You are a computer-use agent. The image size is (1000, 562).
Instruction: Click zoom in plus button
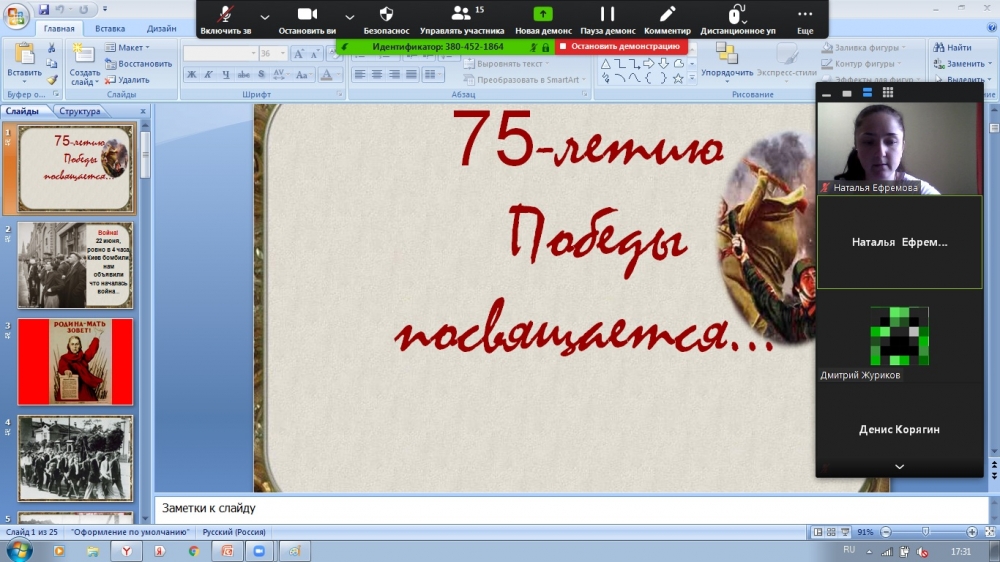pos(971,532)
